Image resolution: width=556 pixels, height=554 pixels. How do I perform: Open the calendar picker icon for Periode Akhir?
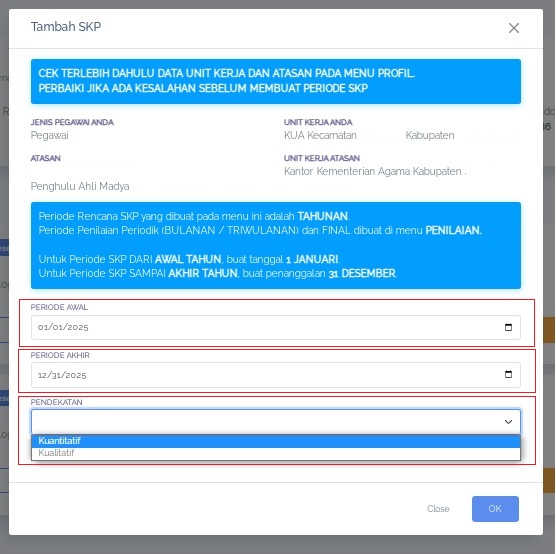pyautogui.click(x=508, y=374)
